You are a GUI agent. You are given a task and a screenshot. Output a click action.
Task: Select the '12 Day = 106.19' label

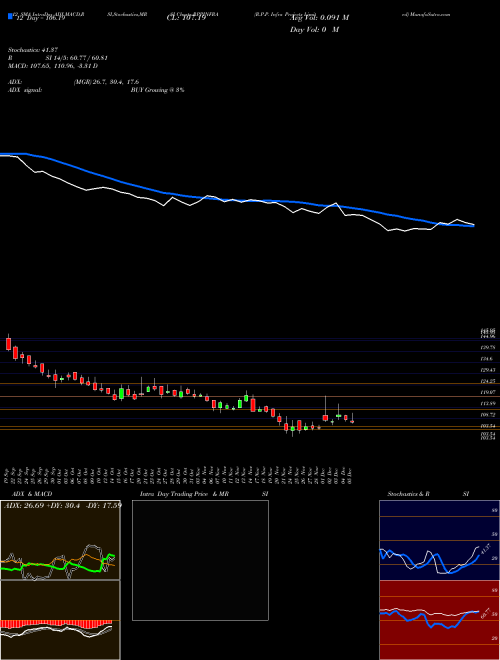(39, 18)
